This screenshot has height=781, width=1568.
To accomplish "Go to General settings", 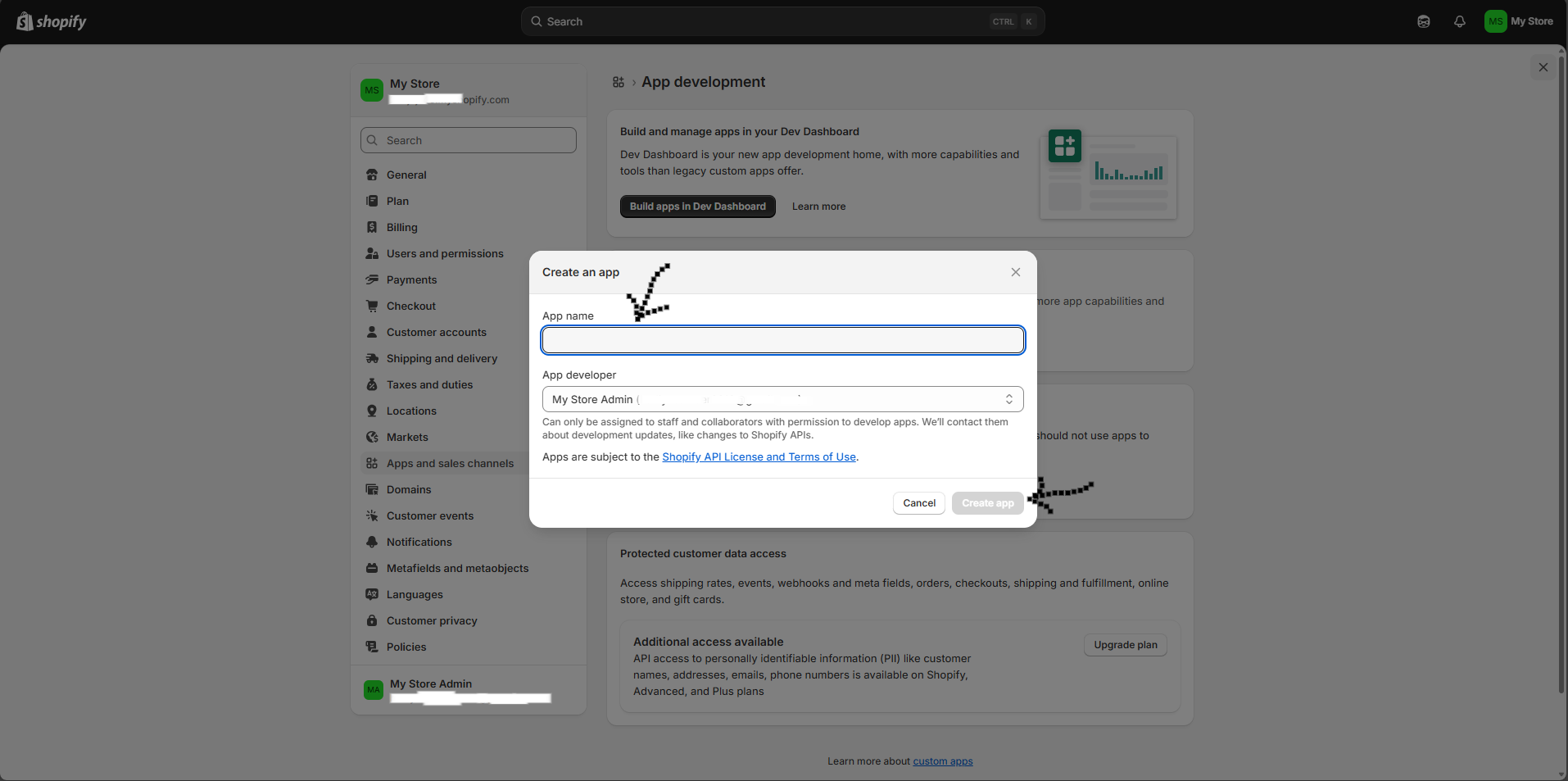I will coord(406,175).
